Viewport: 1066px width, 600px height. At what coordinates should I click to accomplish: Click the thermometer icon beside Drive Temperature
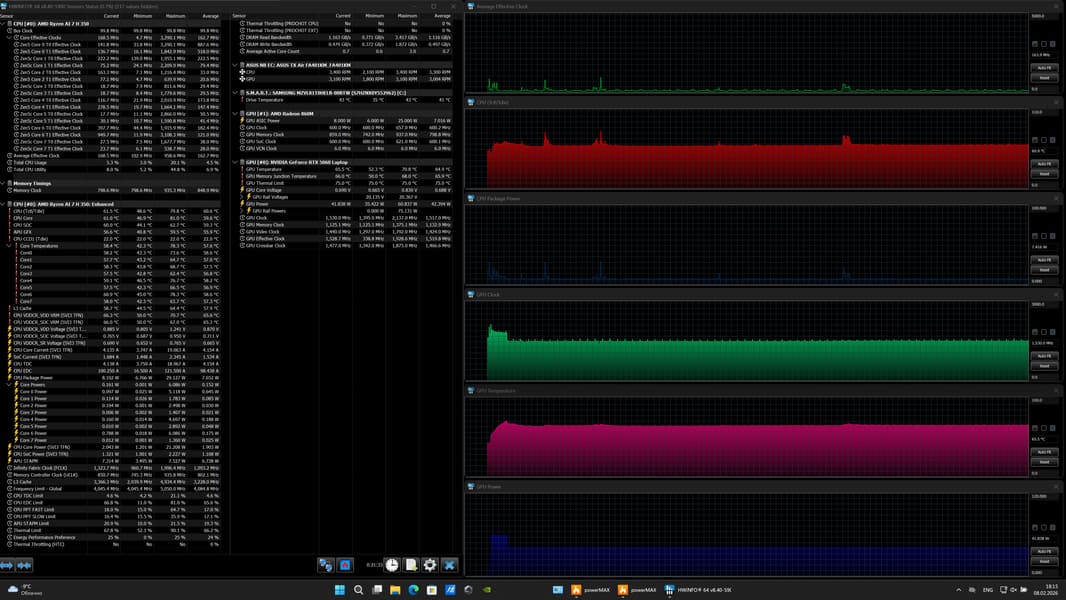(242, 100)
